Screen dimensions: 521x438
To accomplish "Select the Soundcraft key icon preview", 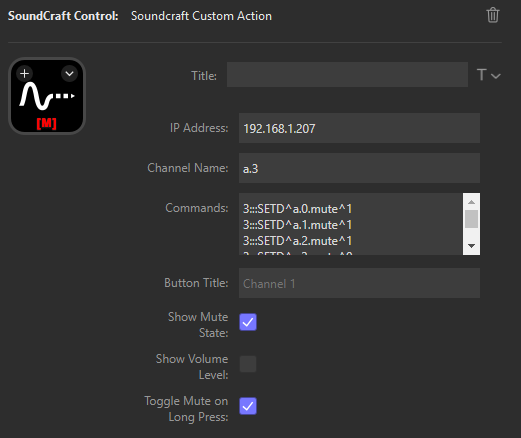I will 47,96.
